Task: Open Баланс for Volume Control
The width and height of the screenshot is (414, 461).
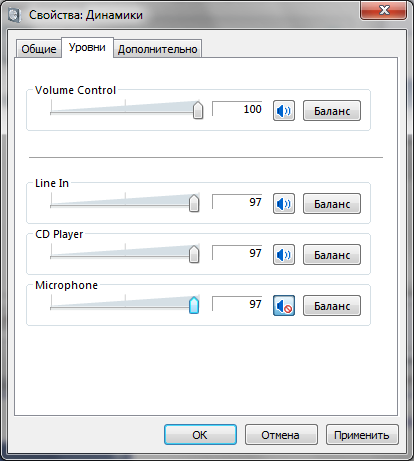Action: 332,111
